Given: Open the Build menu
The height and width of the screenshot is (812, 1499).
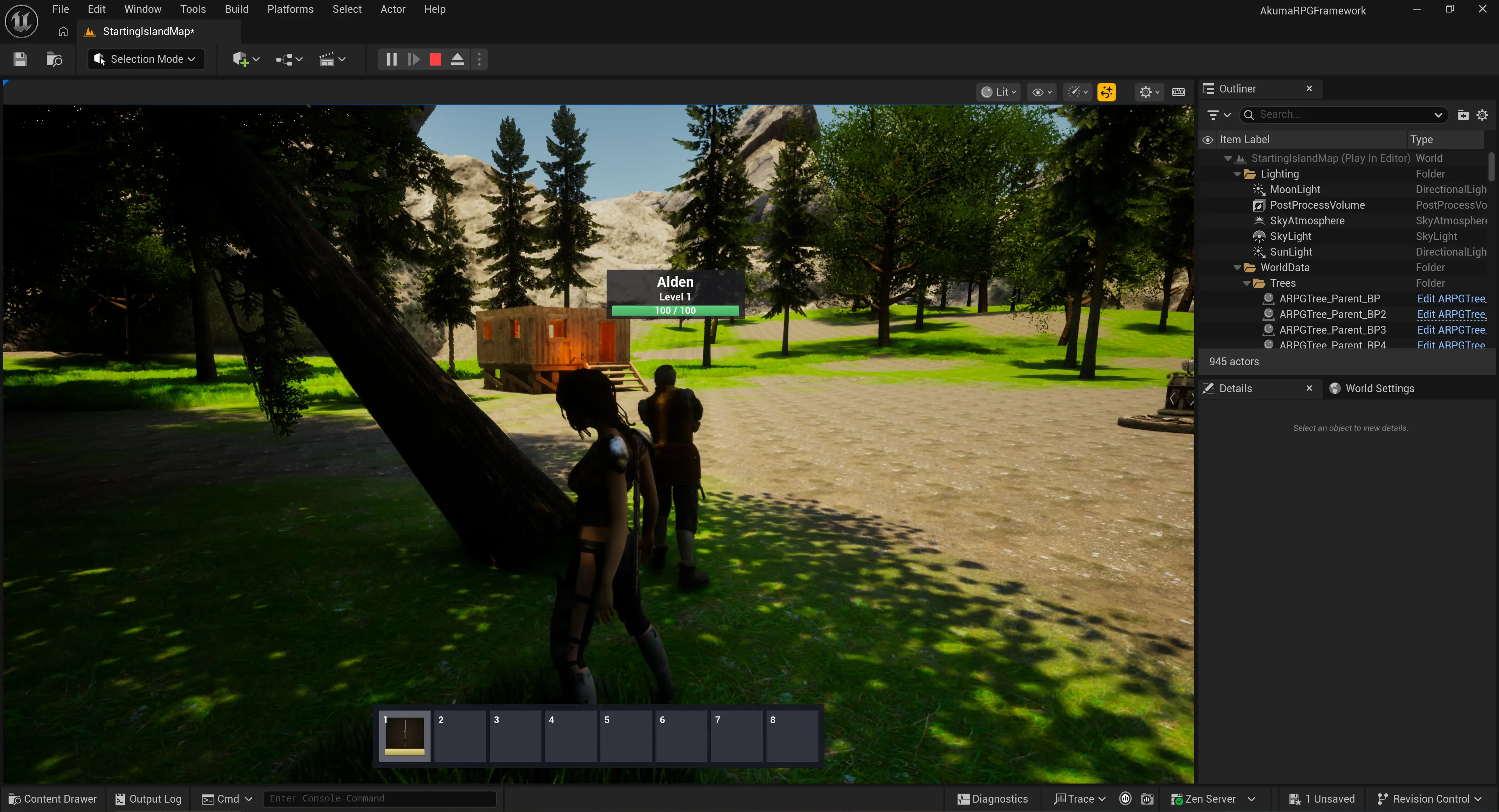Looking at the screenshot, I should 236,9.
